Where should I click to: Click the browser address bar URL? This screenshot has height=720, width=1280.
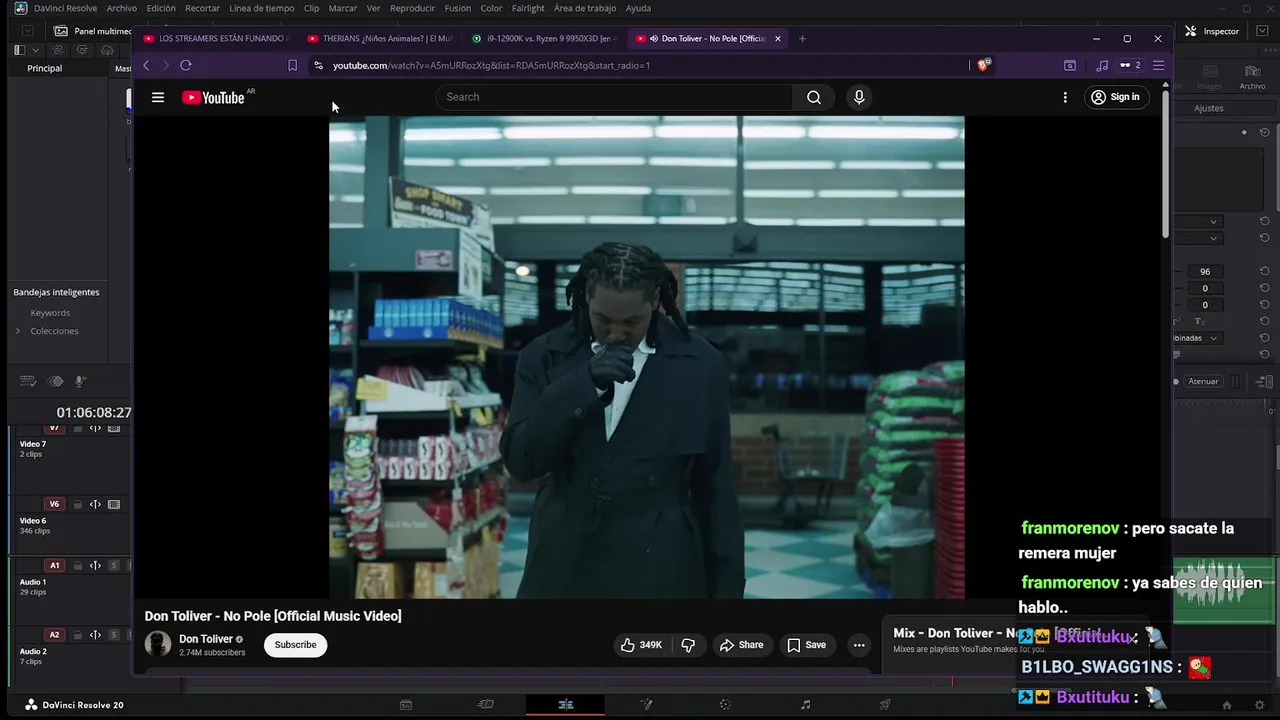point(491,65)
